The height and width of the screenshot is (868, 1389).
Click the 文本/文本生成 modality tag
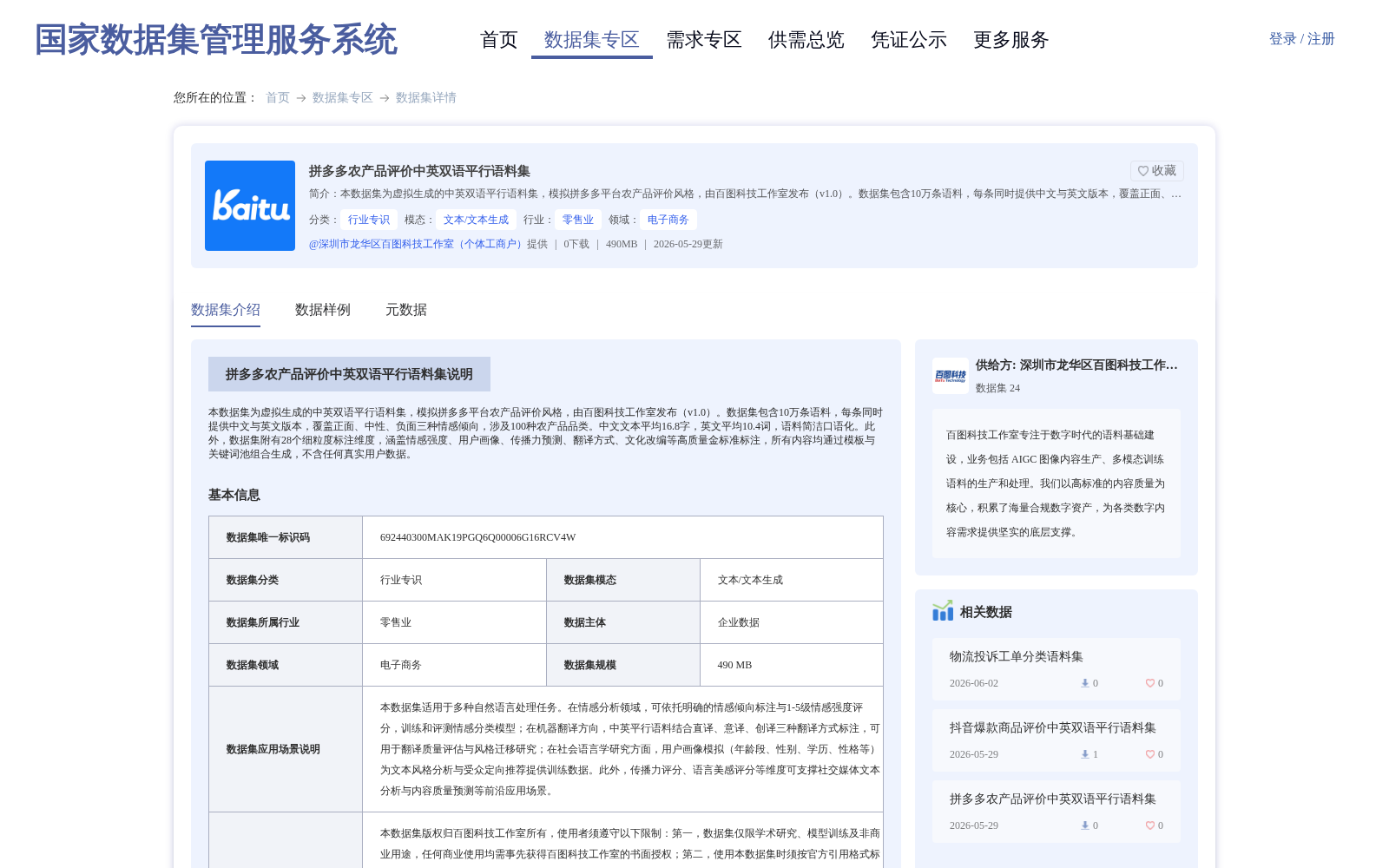[x=476, y=220]
